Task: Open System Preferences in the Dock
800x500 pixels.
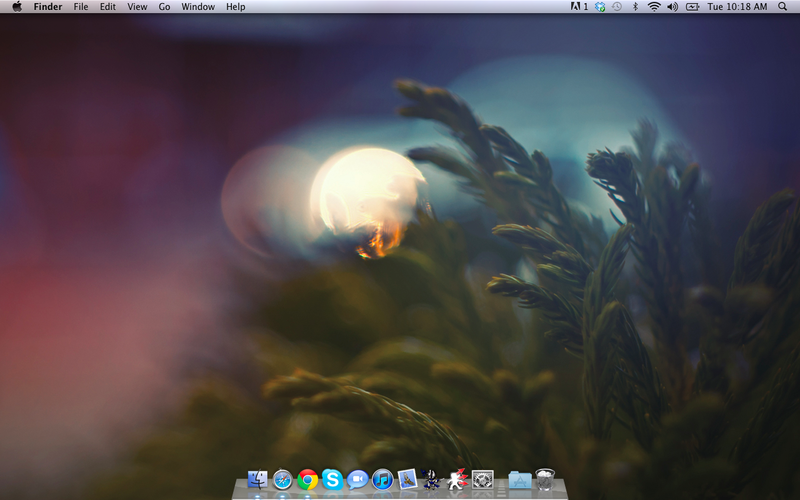Action: 483,480
